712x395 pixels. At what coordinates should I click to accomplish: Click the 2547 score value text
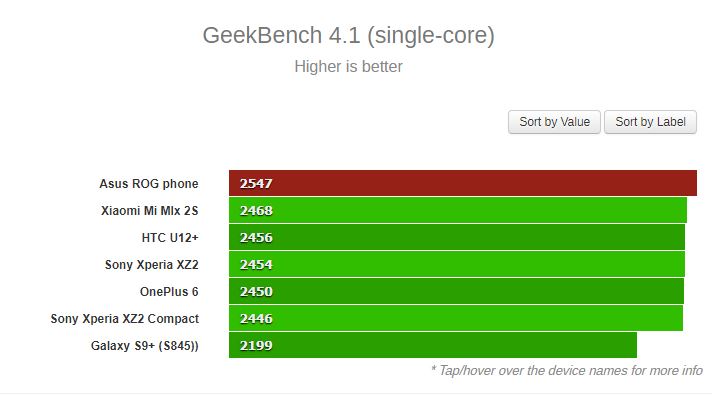256,183
